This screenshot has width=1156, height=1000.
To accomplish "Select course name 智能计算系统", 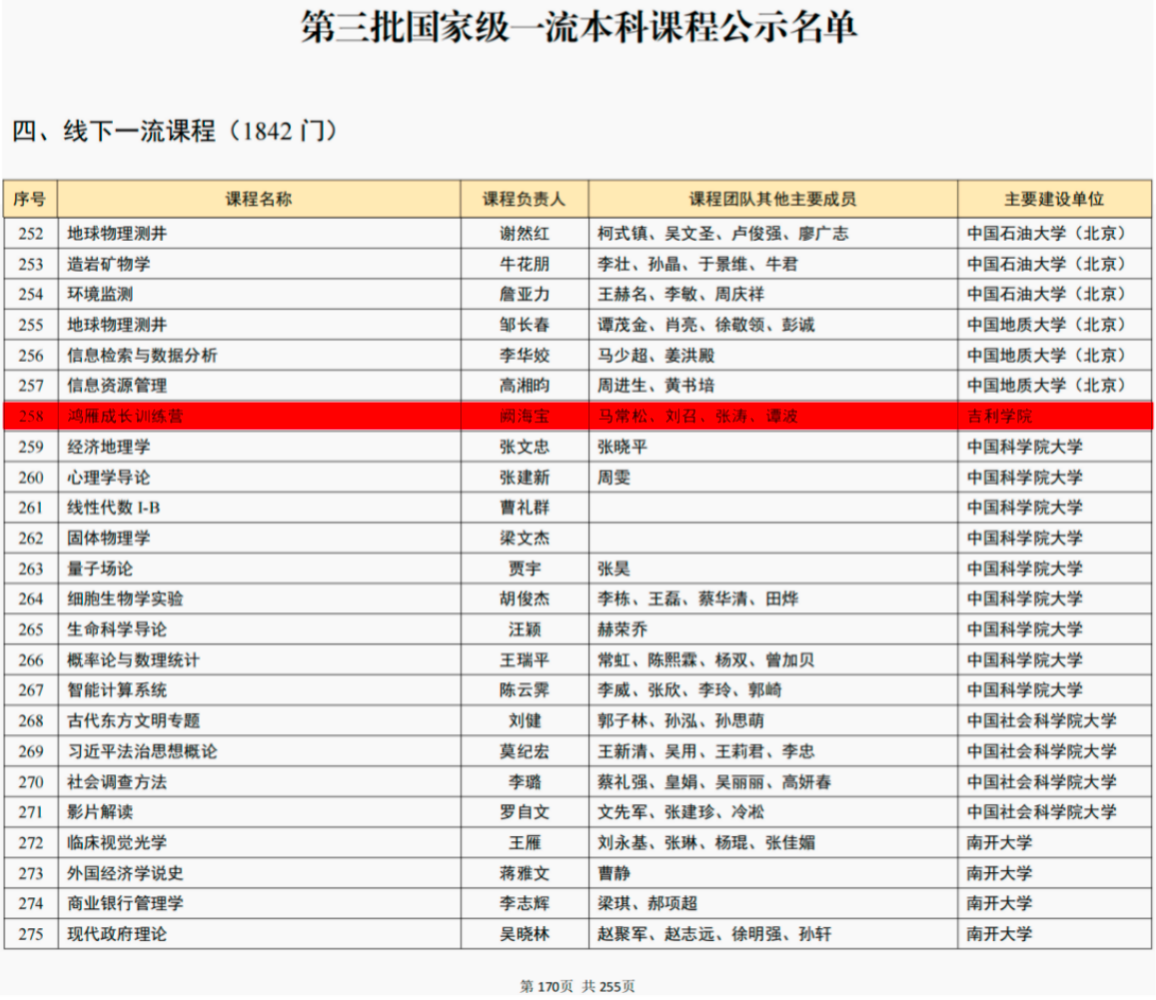I will [x=117, y=690].
